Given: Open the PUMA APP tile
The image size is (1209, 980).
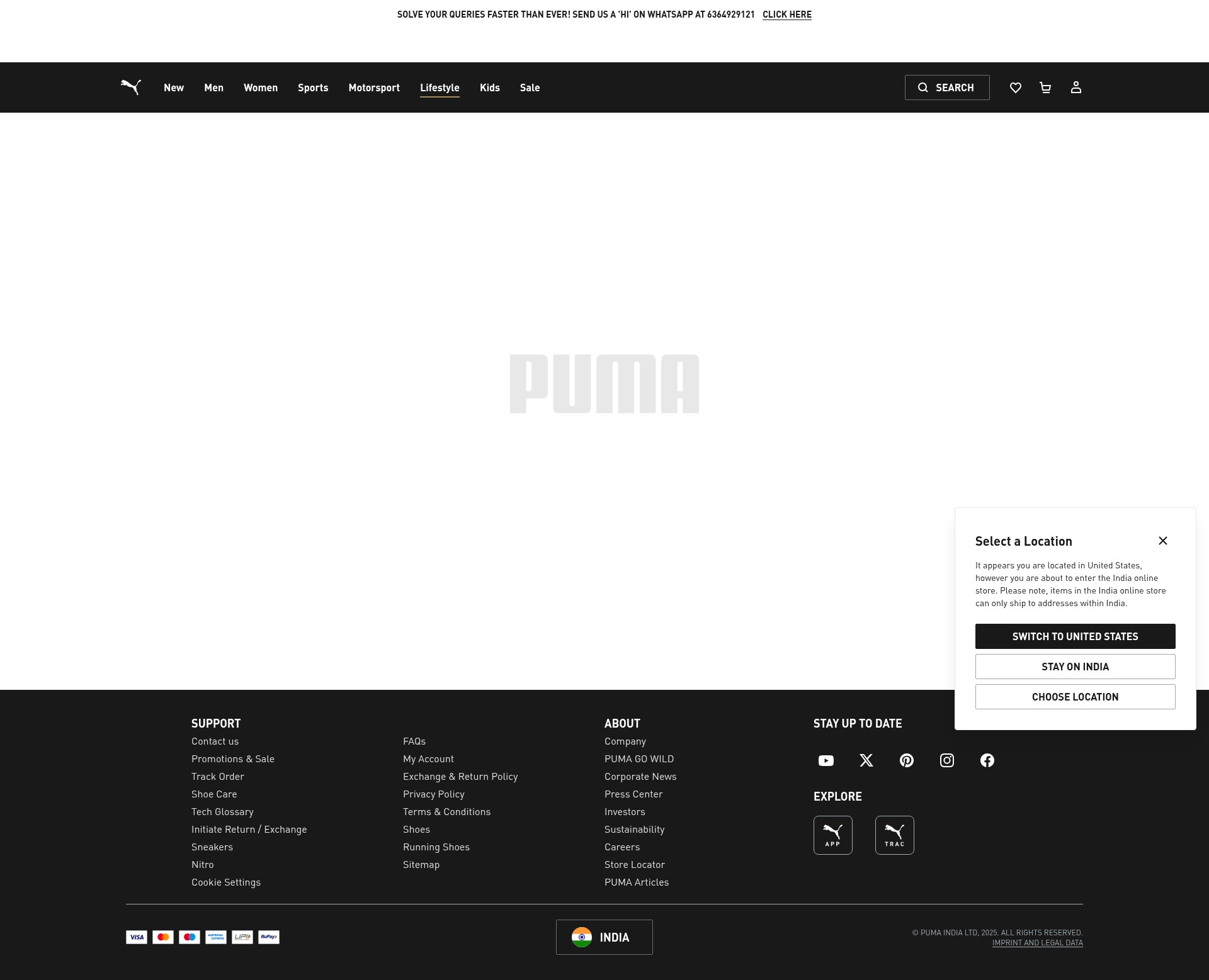Looking at the screenshot, I should click(833, 835).
